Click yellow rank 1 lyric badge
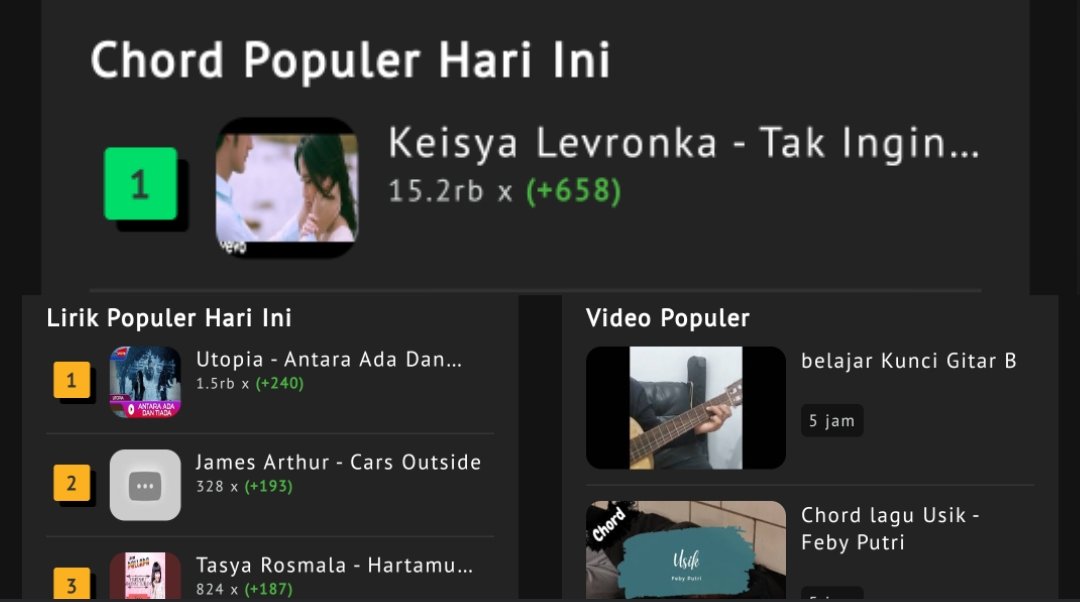Screen dimensions: 1080x602 pyautogui.click(x=72, y=380)
